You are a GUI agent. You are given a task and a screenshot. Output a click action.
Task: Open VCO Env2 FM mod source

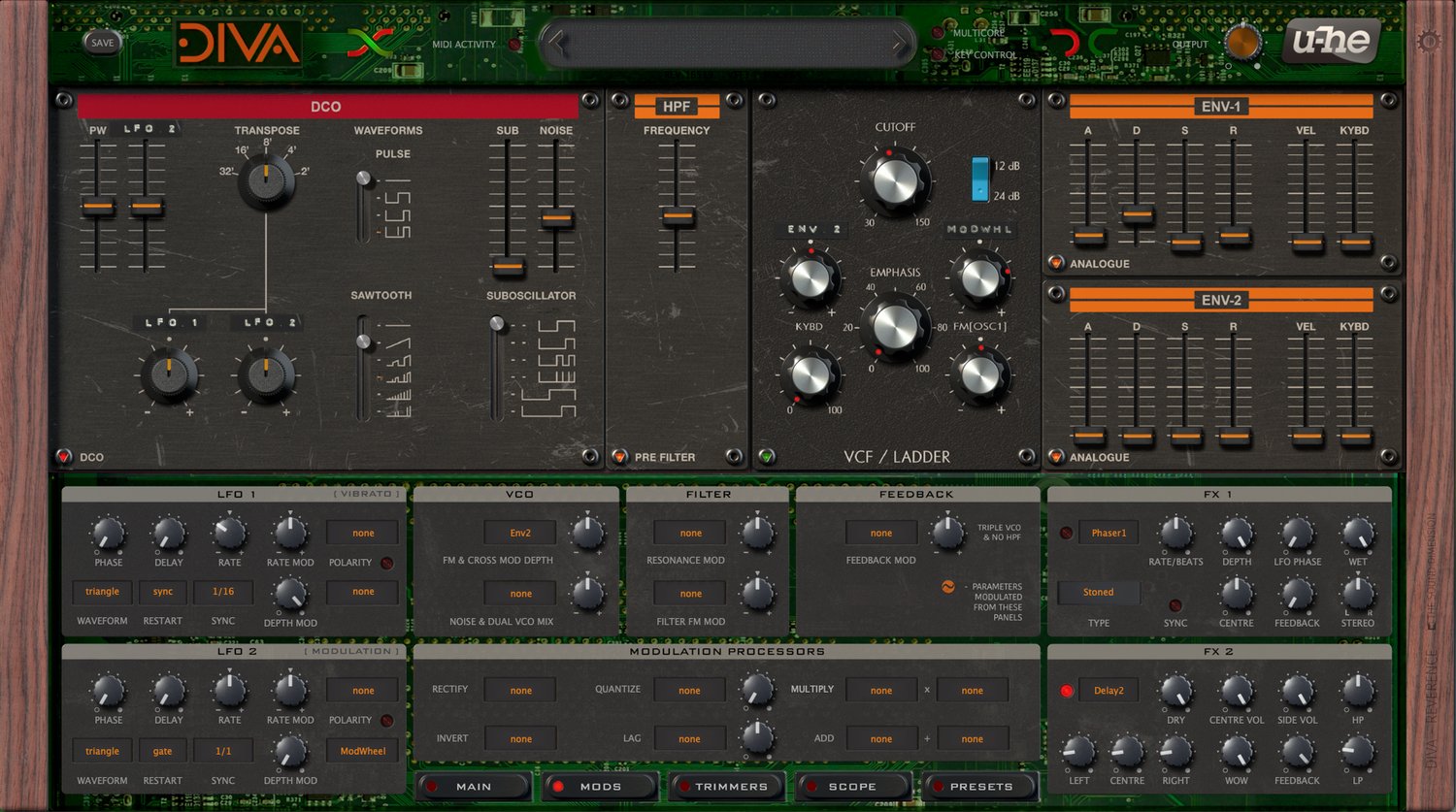click(x=520, y=533)
